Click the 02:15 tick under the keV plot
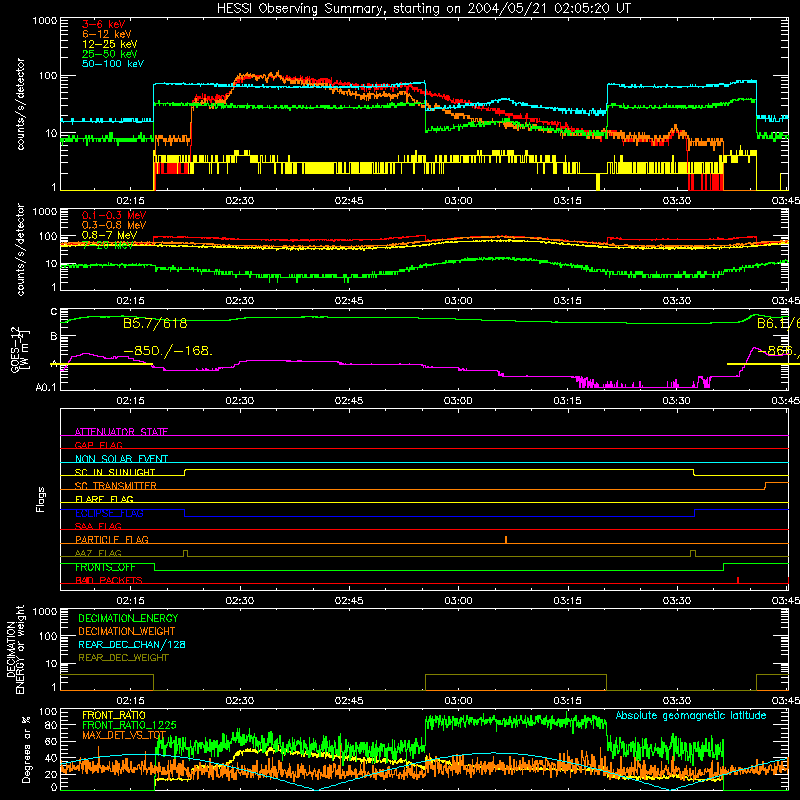The image size is (800, 800). 130,201
